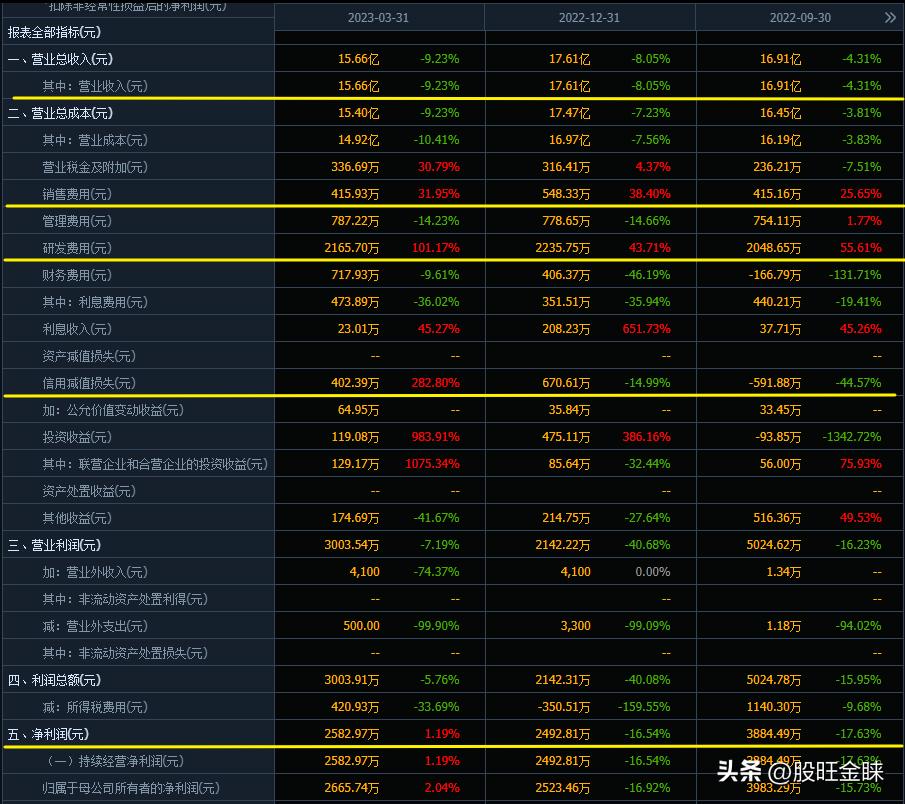
Task: Click the -350.51万 income tax value
Action: pos(563,707)
